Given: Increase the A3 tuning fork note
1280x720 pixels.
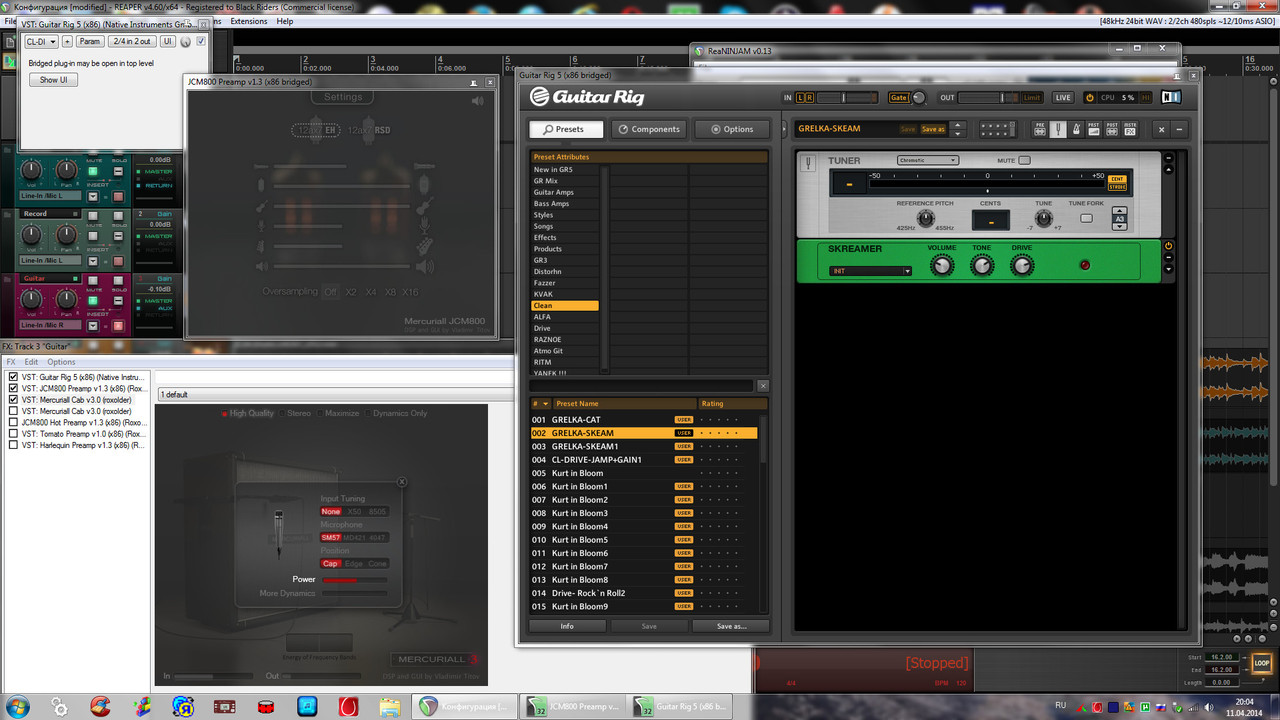Looking at the screenshot, I should click(x=1119, y=211).
